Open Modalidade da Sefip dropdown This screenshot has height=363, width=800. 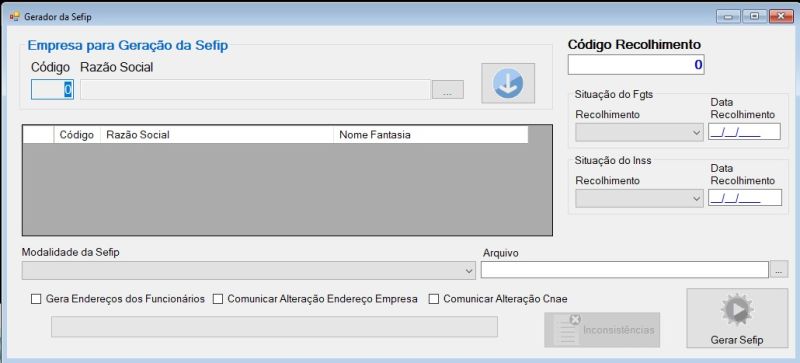248,271
